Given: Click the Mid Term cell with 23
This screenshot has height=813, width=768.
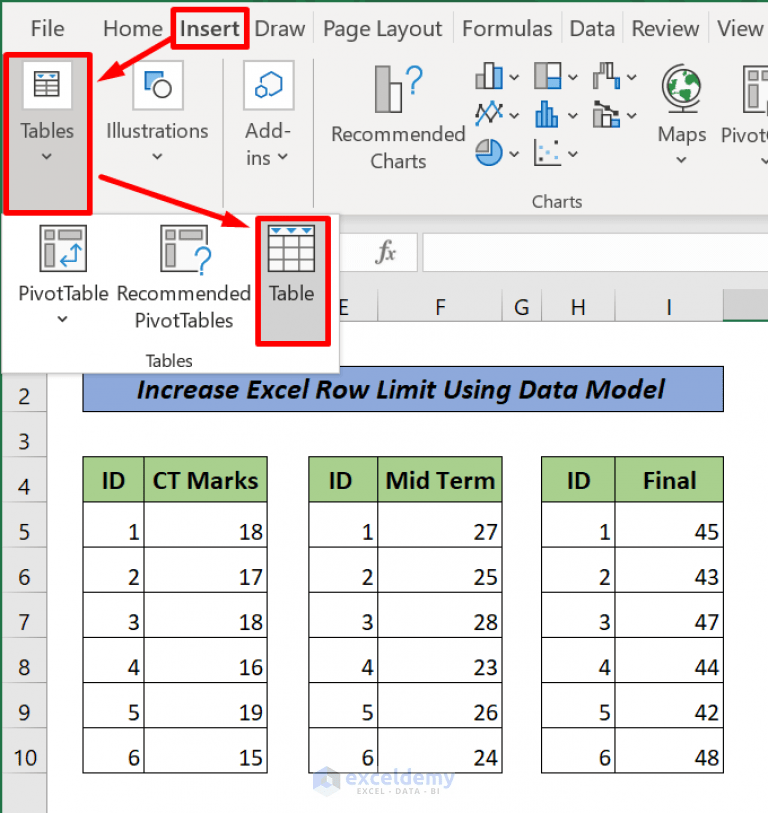Looking at the screenshot, I should (x=440, y=660).
